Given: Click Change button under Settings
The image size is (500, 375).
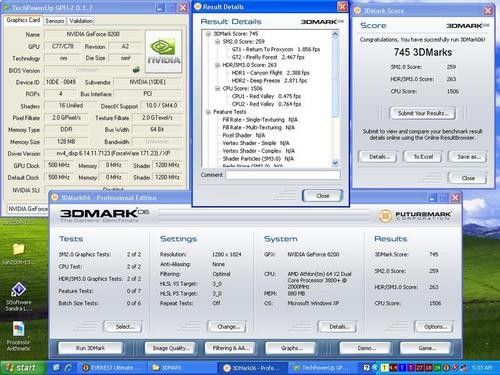Looking at the screenshot, I should point(227,327).
